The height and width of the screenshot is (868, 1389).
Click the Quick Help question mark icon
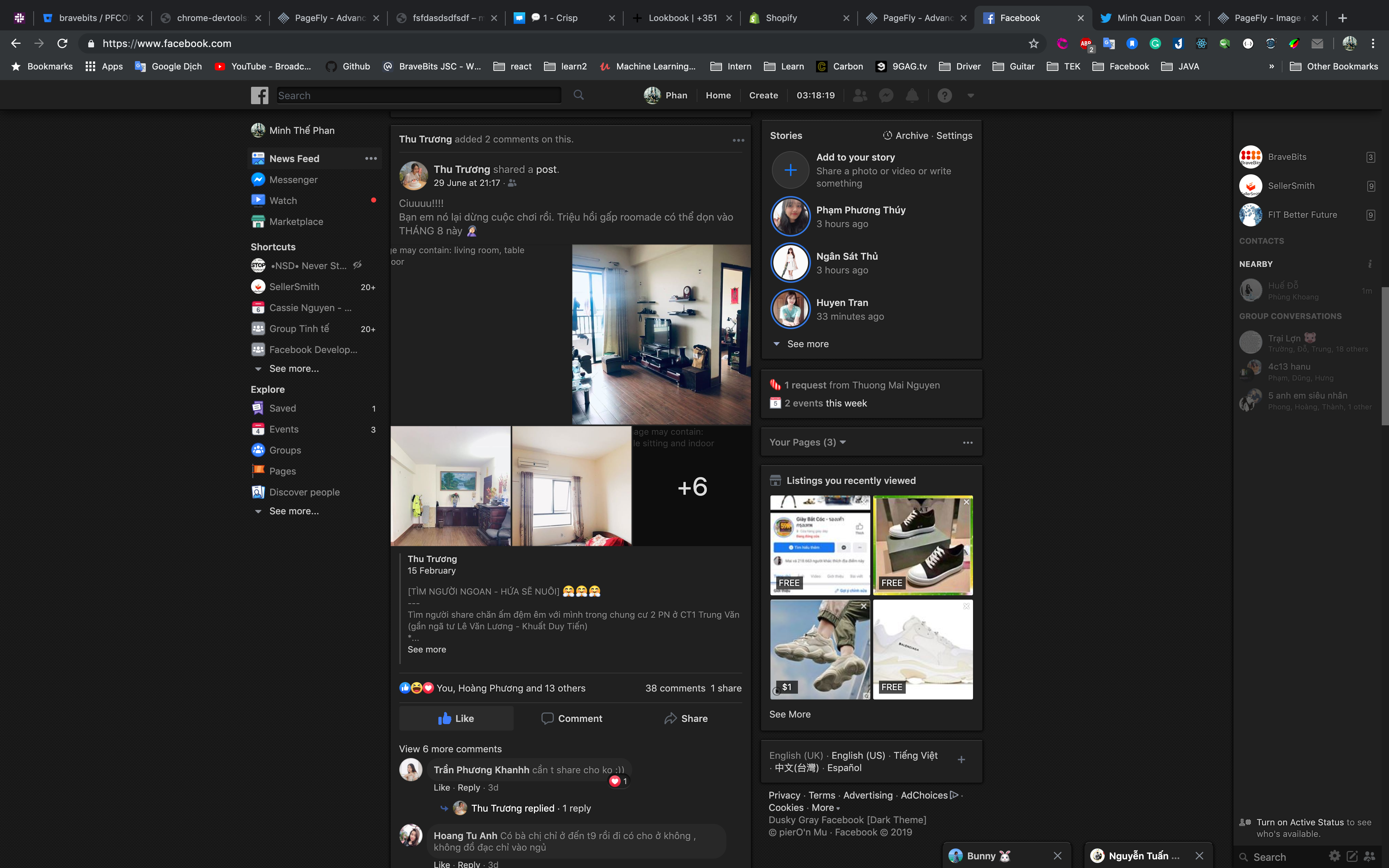pos(945,95)
